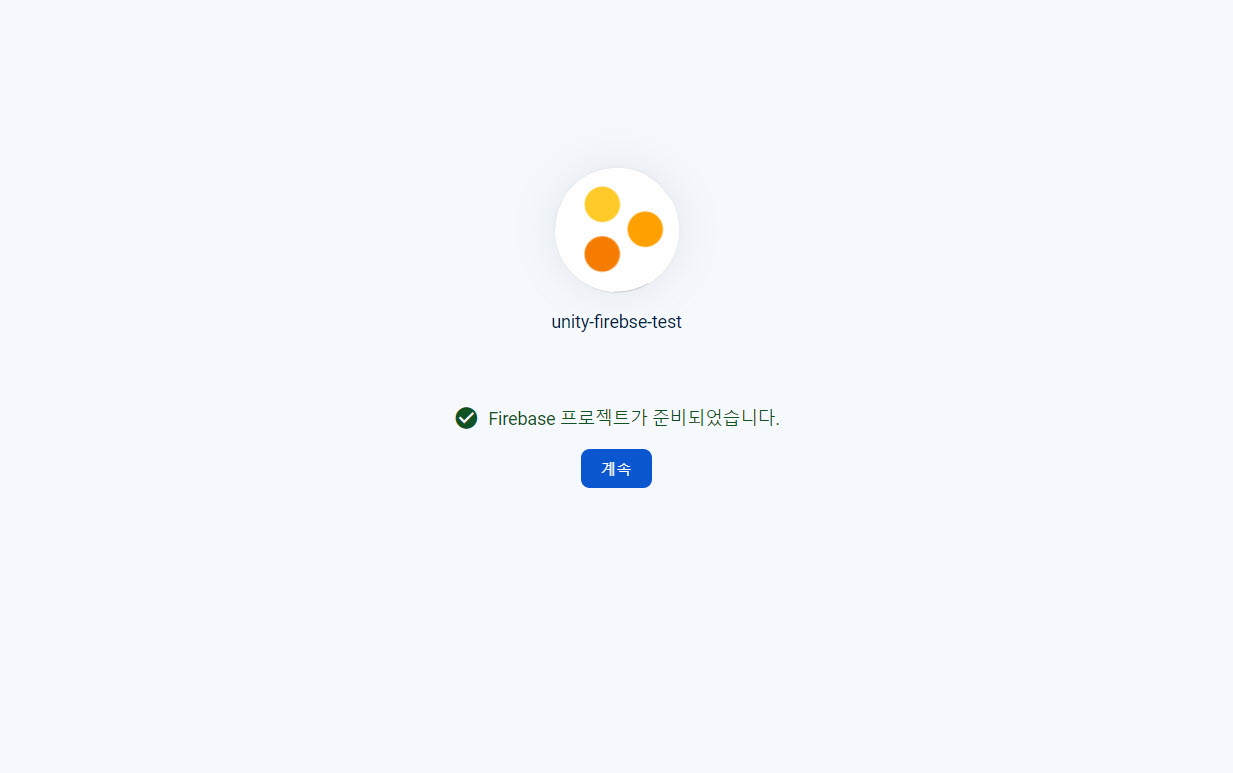
Task: Click the light orange dot in the logo
Action: tap(645, 229)
